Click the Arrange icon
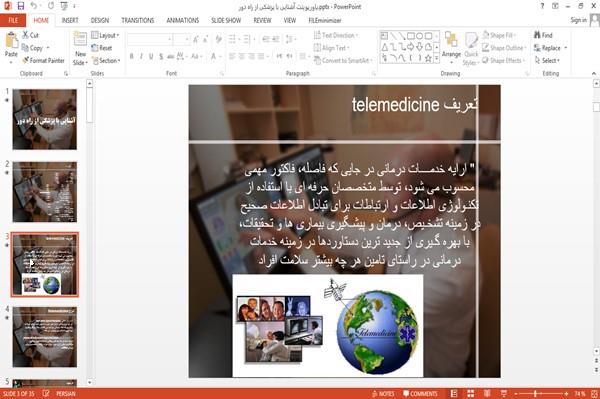Screen dimensions: 600x399 (x=451, y=39)
